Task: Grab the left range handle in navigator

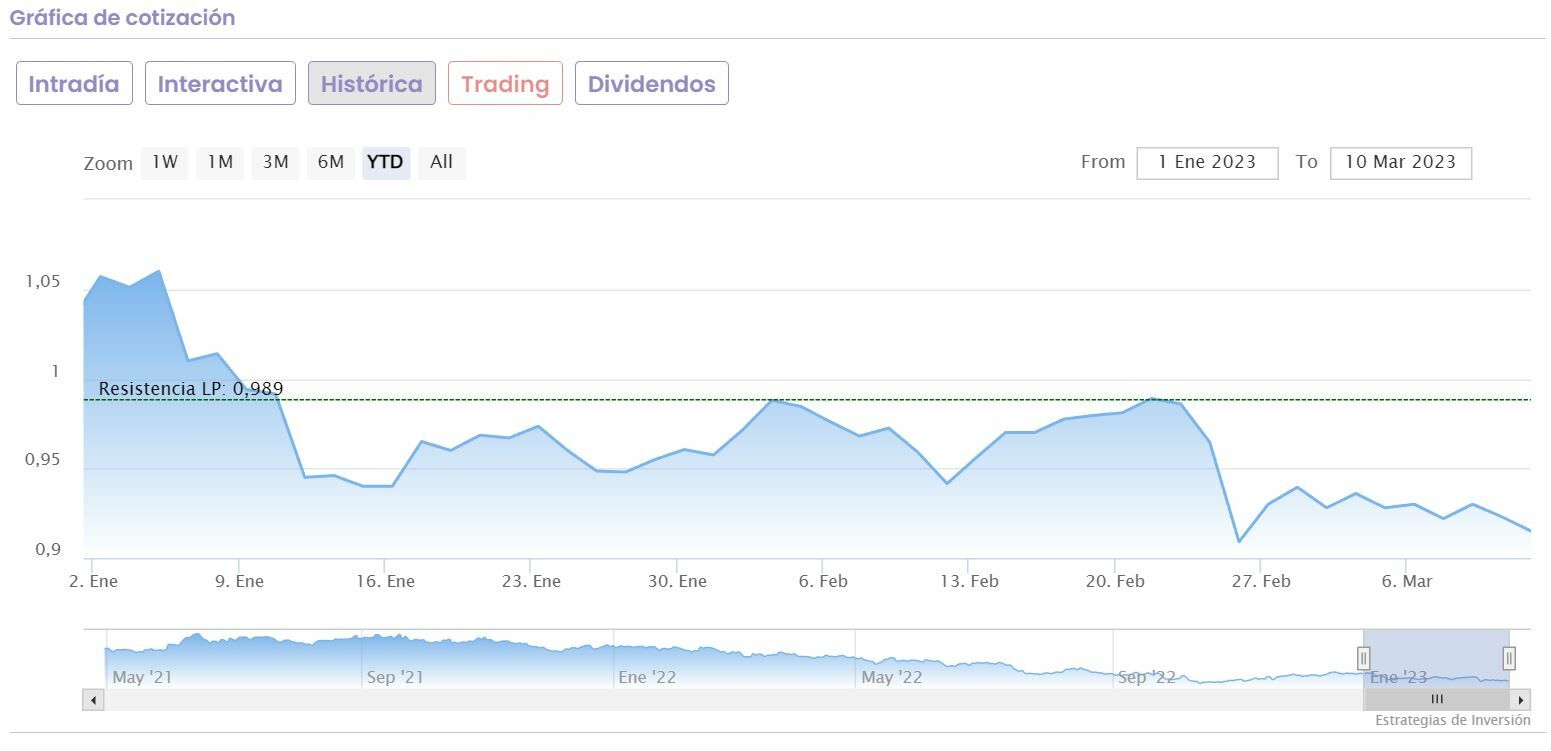Action: [1363, 658]
